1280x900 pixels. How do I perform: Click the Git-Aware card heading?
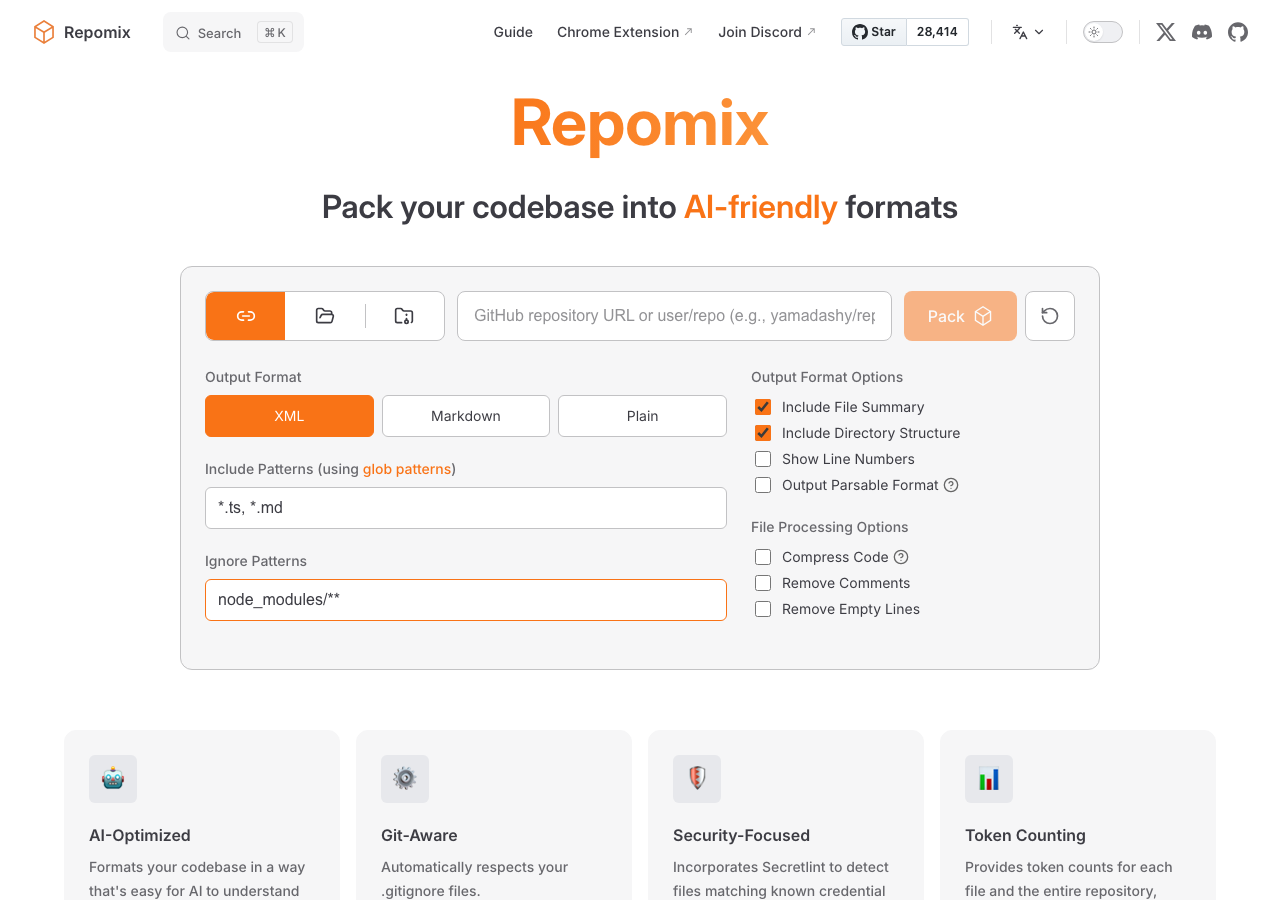coord(419,835)
